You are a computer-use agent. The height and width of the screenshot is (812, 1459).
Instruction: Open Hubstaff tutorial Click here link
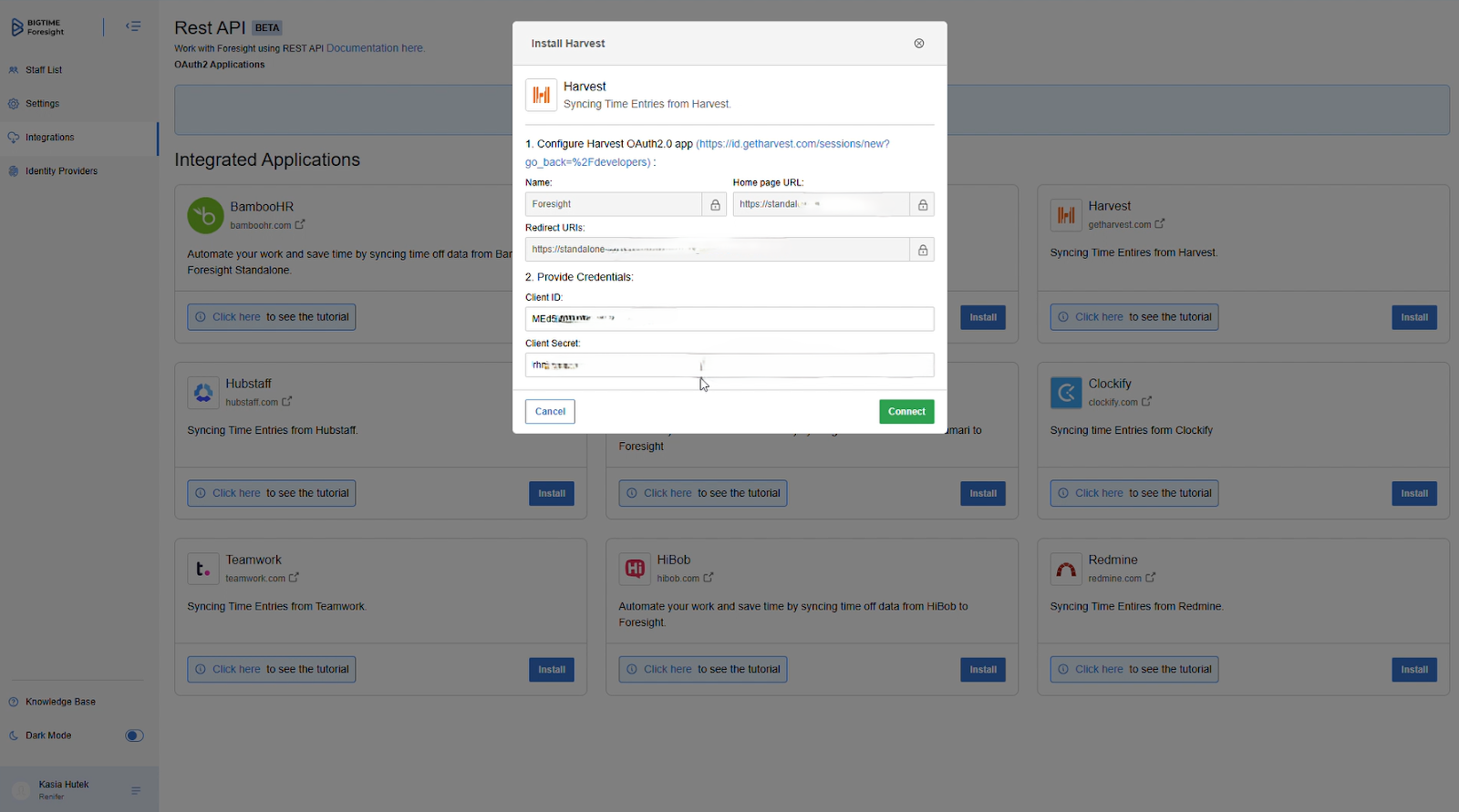point(236,493)
